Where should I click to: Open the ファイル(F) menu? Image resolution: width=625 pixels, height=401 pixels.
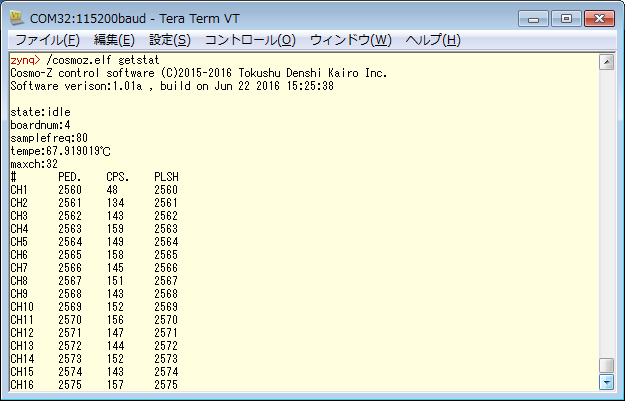(x=47, y=40)
